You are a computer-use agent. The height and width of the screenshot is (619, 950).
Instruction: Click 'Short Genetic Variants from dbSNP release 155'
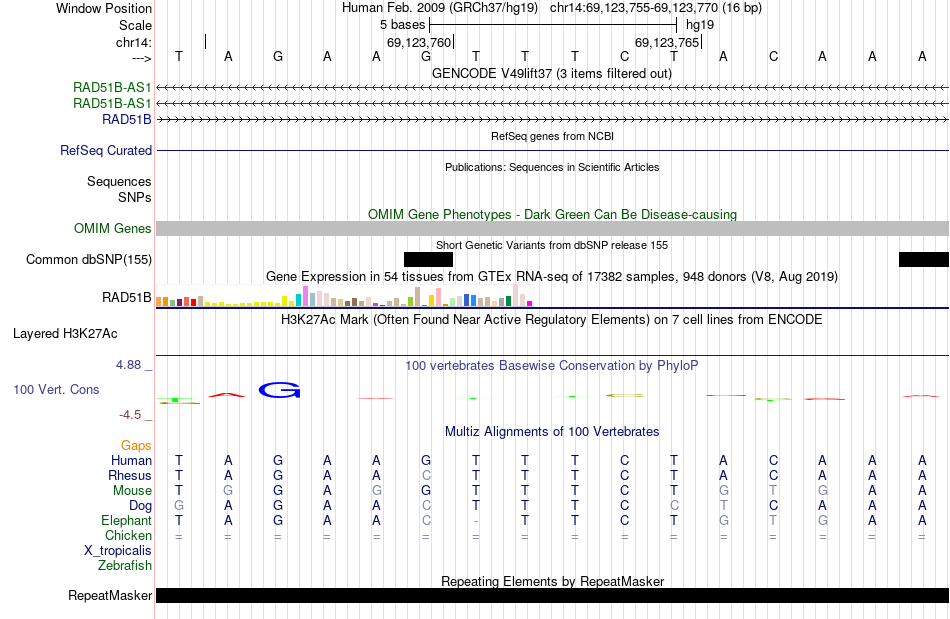click(x=552, y=245)
